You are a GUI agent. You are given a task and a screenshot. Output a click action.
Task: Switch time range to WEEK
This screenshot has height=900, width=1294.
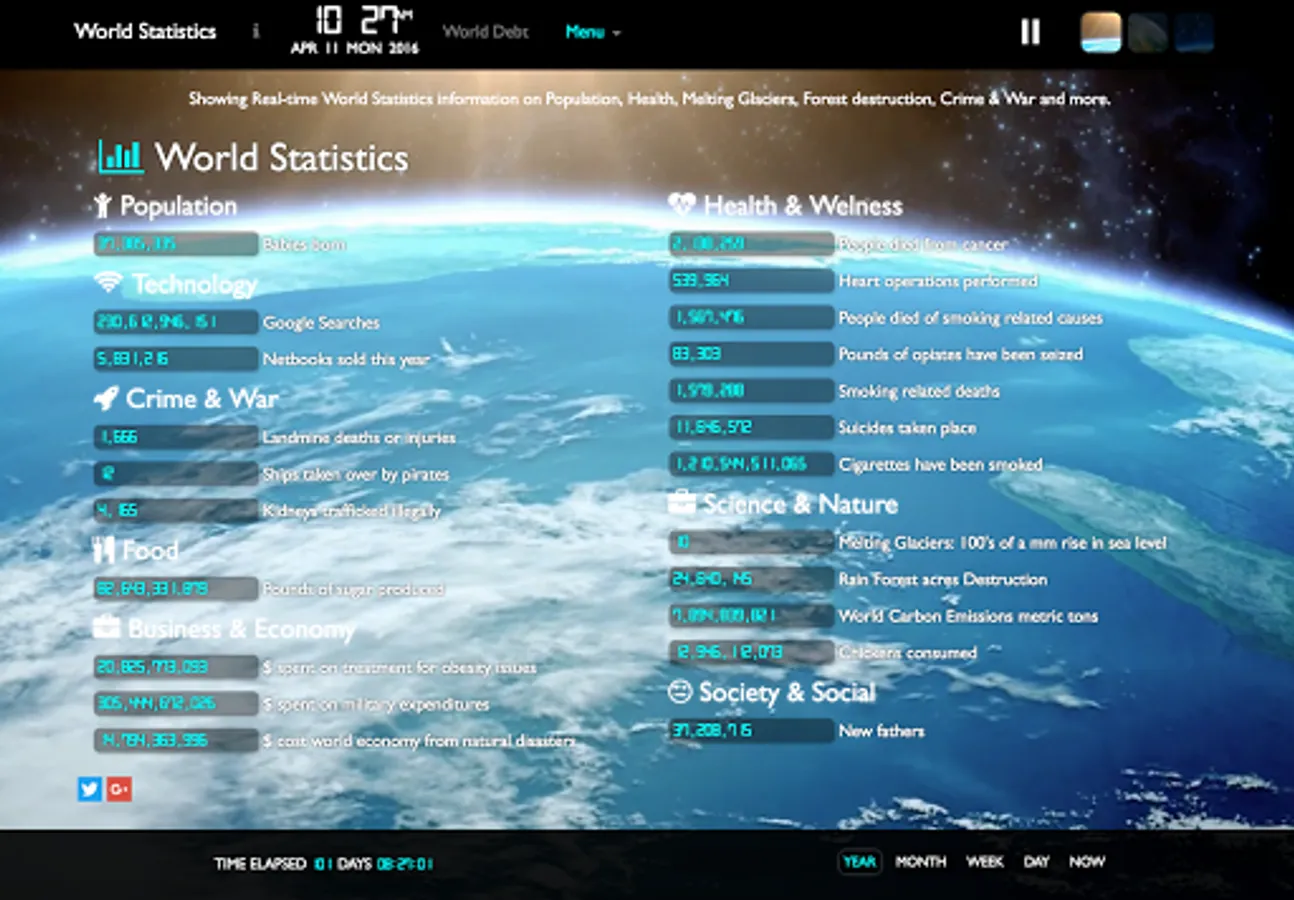click(985, 861)
